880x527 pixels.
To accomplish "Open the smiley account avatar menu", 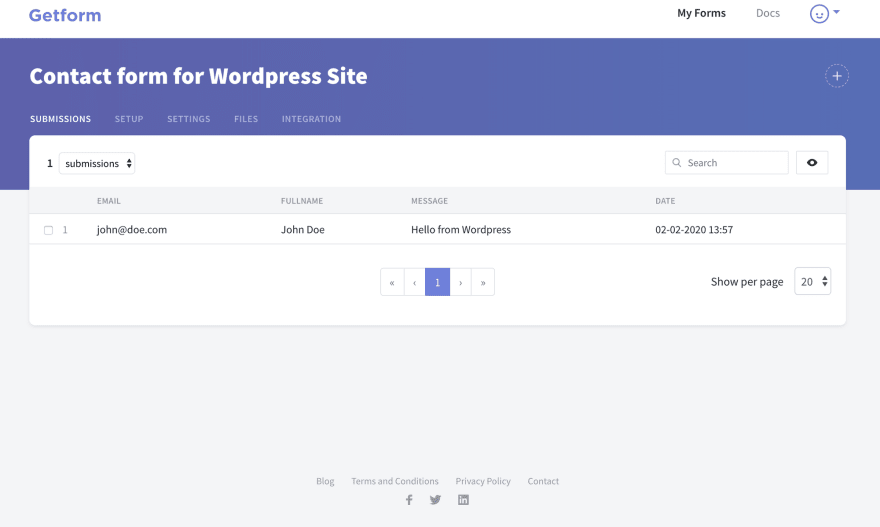I will (819, 13).
